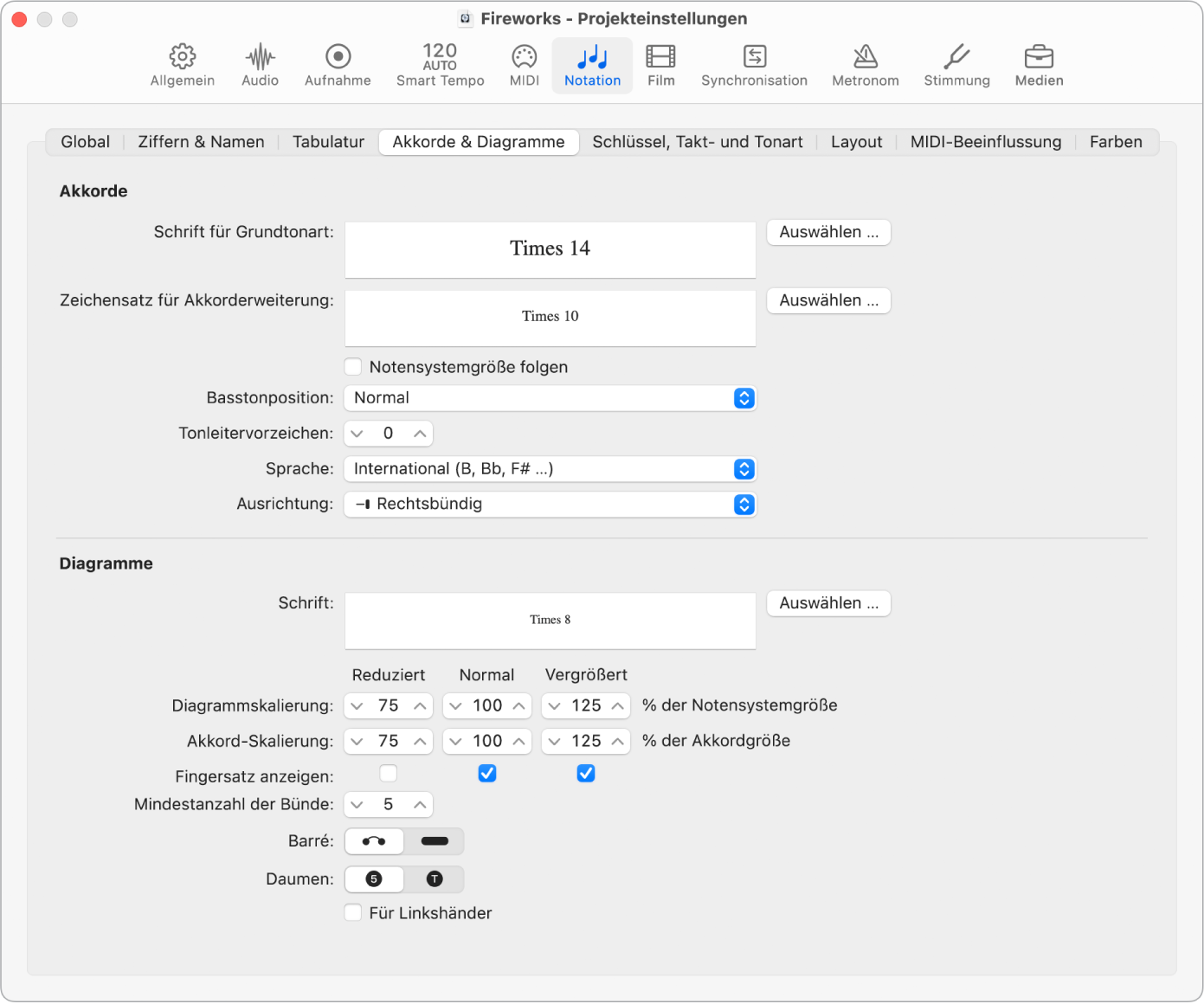The image size is (1204, 1004).
Task: Switch to the Tabulatur tab
Action: pyautogui.click(x=328, y=141)
